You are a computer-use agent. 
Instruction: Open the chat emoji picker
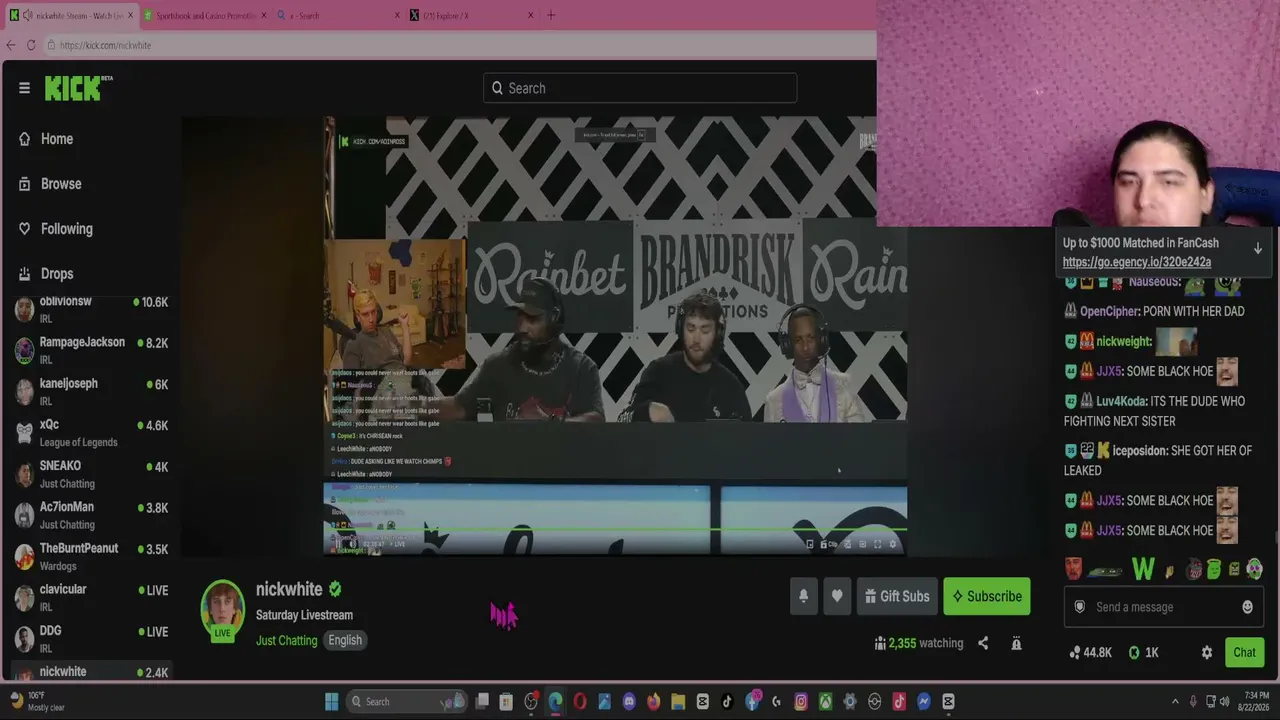(x=1247, y=607)
